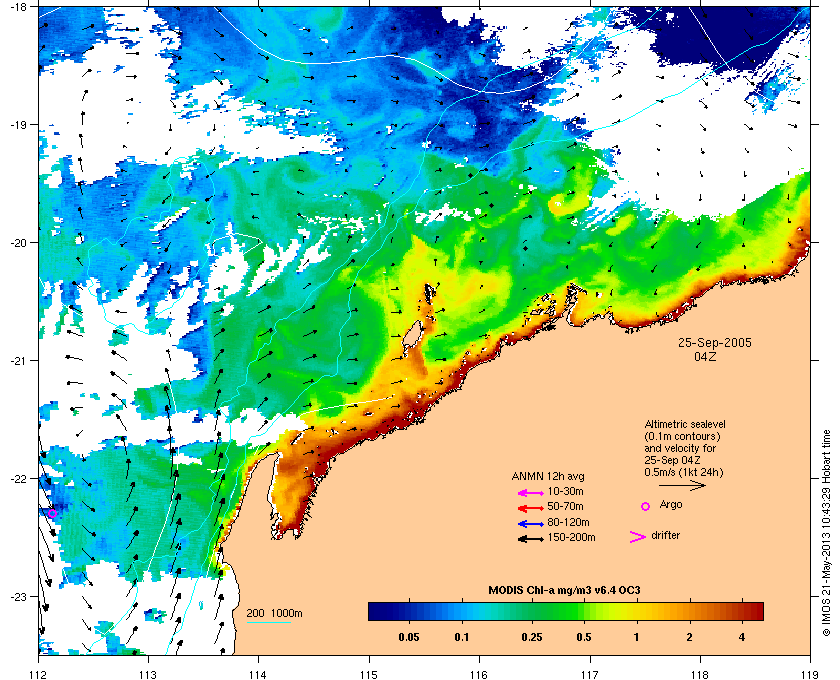Click the longitude axis label 119
The width and height of the screenshot is (840, 680).
tap(810, 674)
